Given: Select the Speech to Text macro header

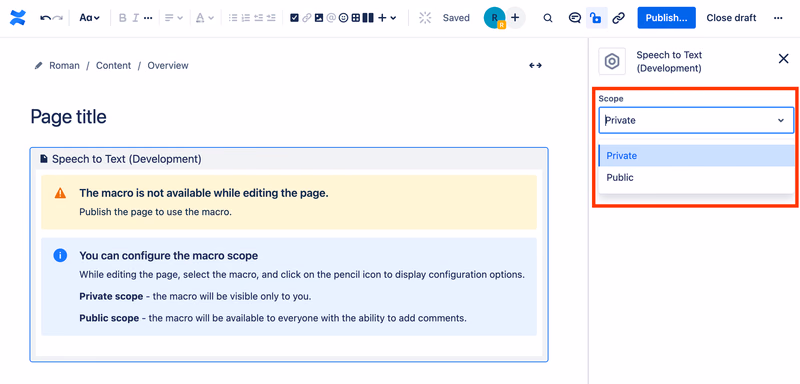Looking at the screenshot, I should coord(289,159).
